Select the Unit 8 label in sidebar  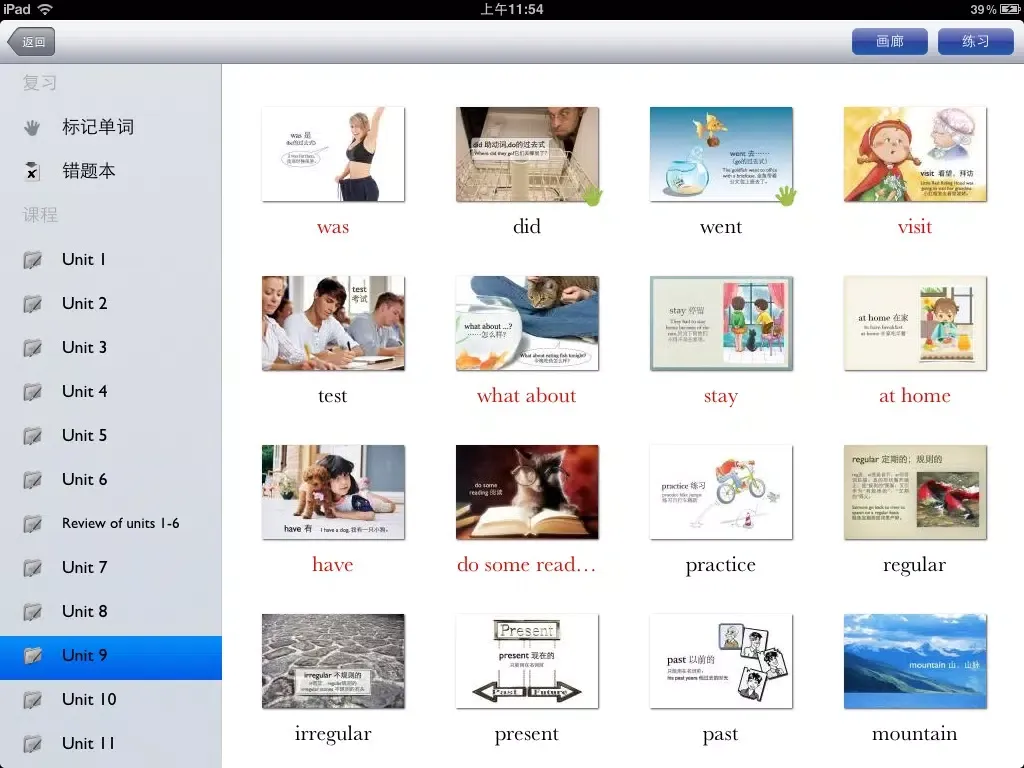coord(84,611)
